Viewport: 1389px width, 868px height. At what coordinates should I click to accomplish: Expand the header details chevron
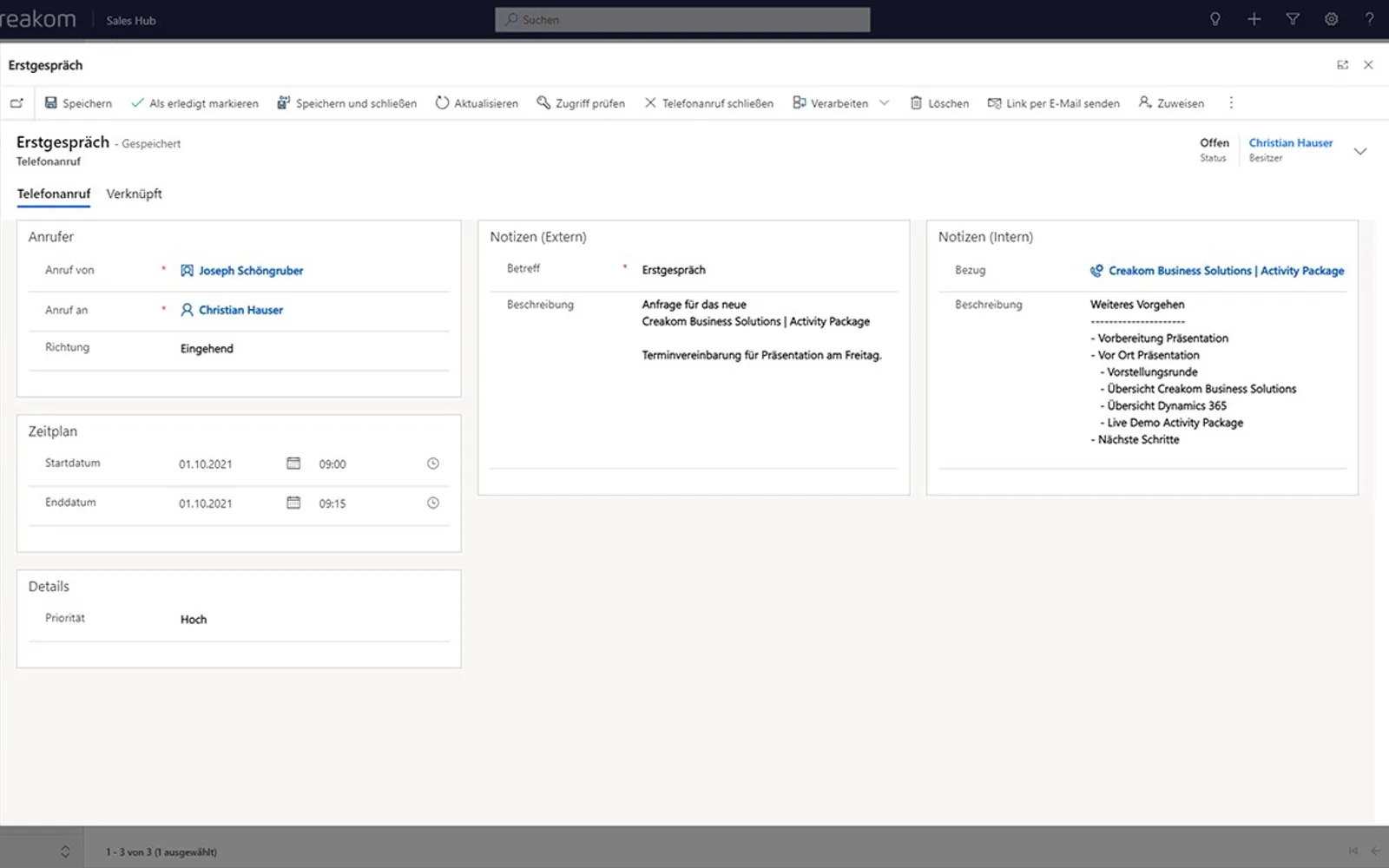(x=1360, y=151)
